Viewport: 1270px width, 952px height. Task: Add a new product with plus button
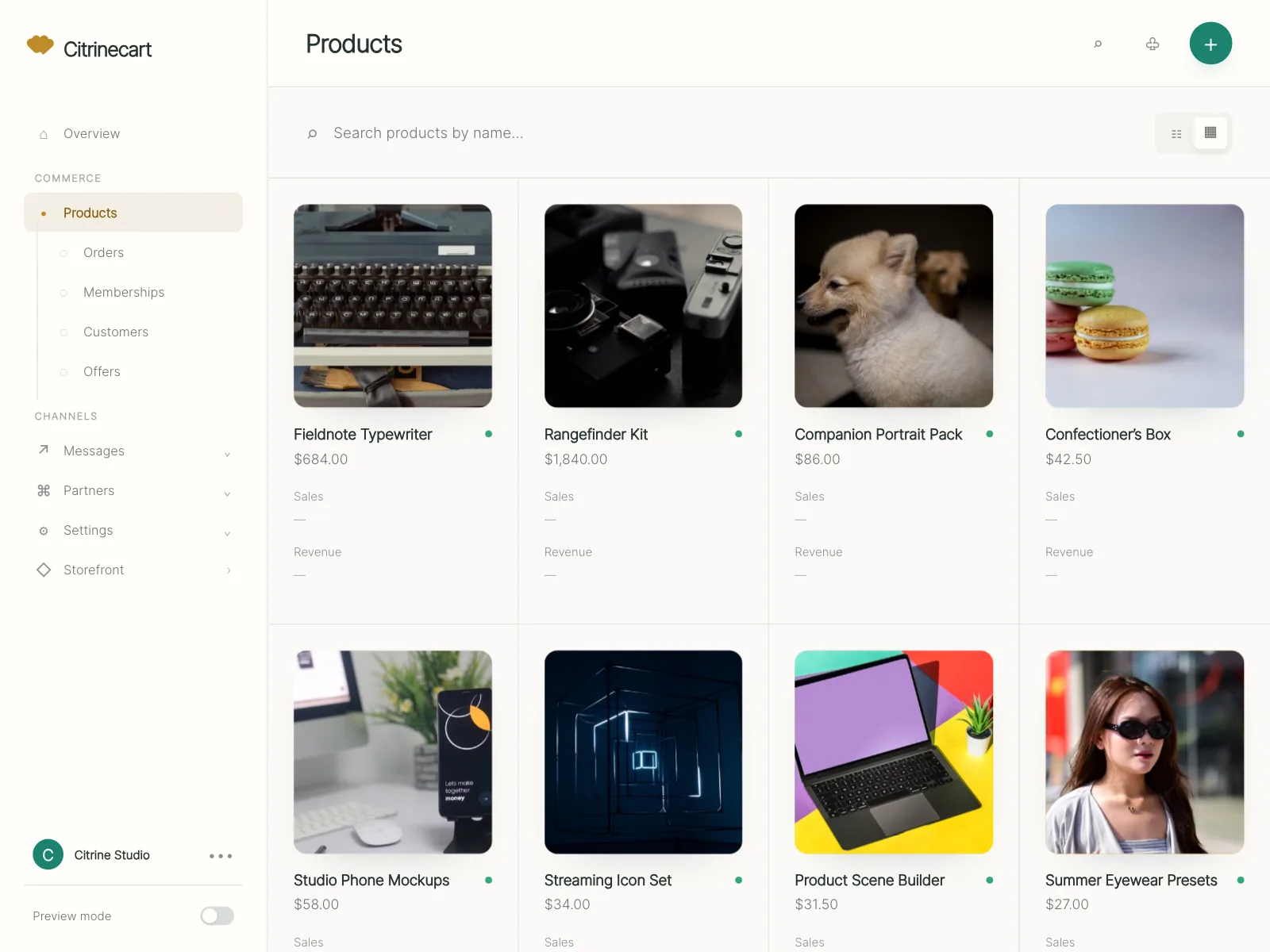(x=1210, y=44)
